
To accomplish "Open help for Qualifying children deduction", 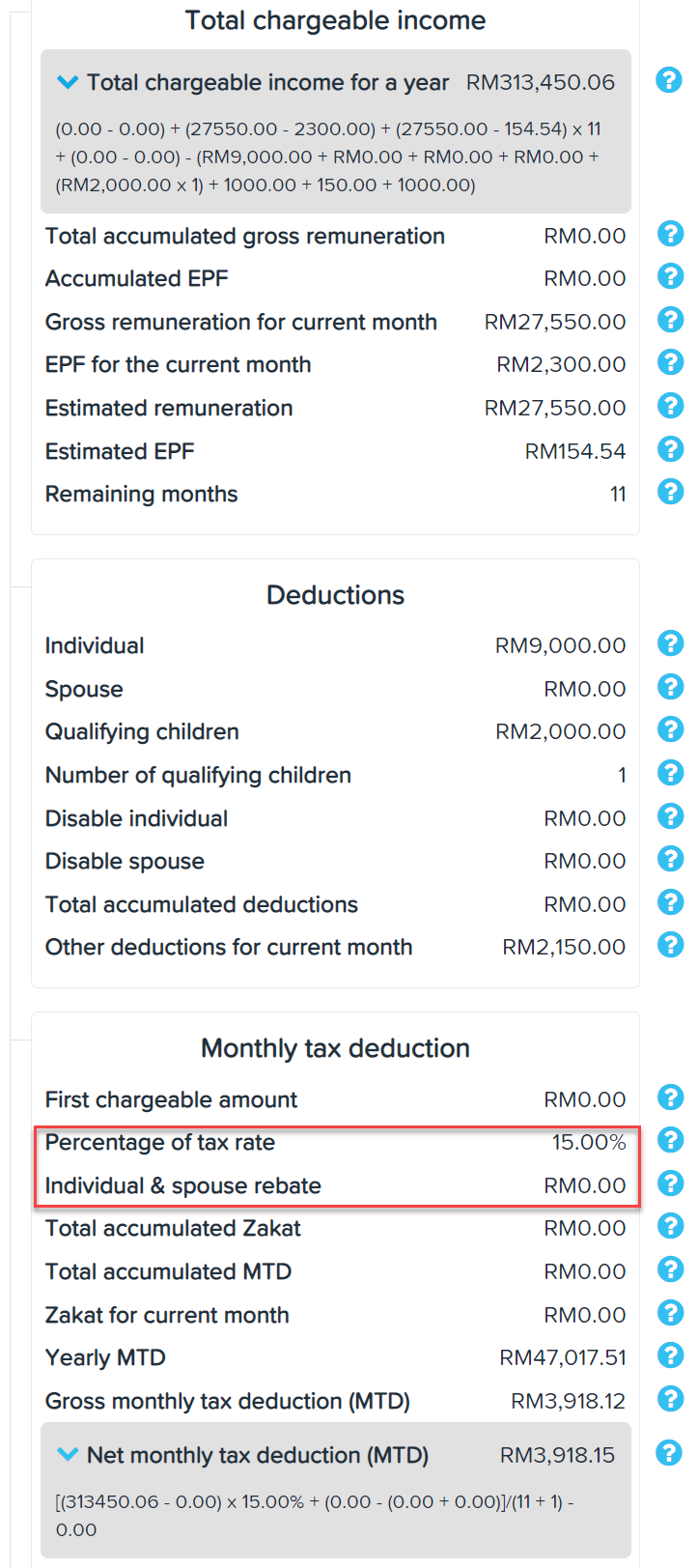I will (670, 729).
